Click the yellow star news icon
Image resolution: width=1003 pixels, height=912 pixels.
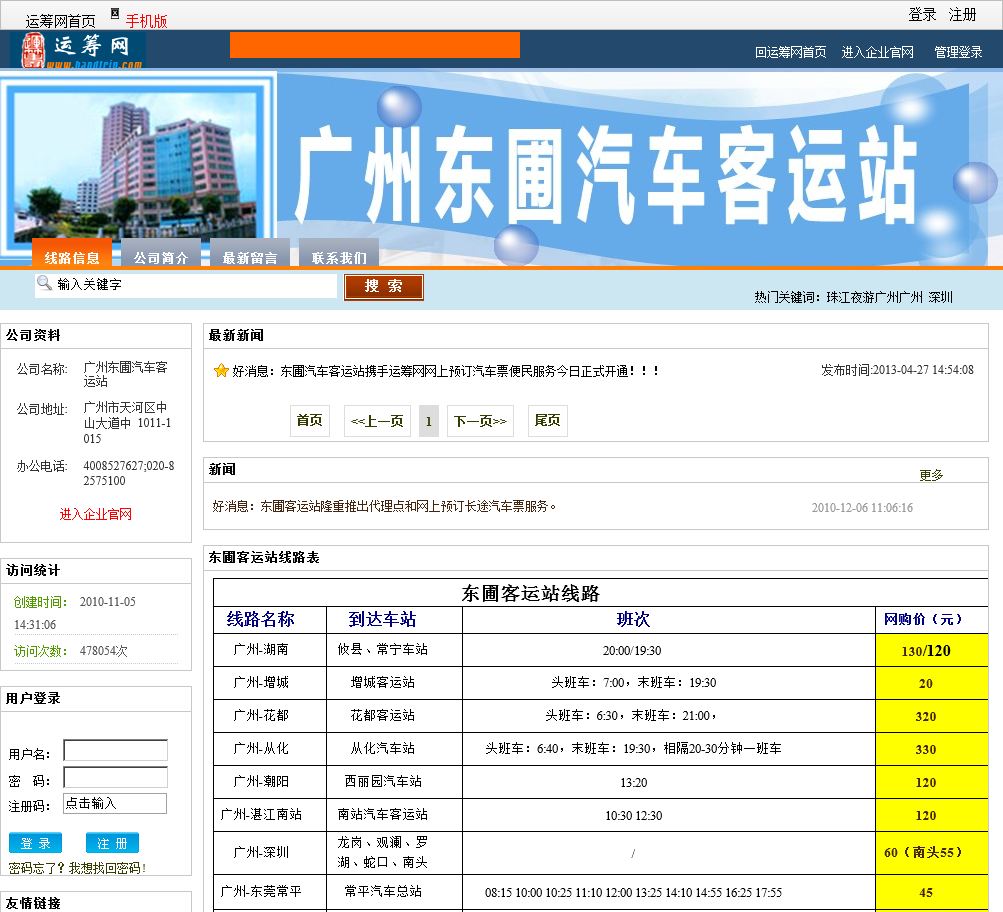coord(221,371)
